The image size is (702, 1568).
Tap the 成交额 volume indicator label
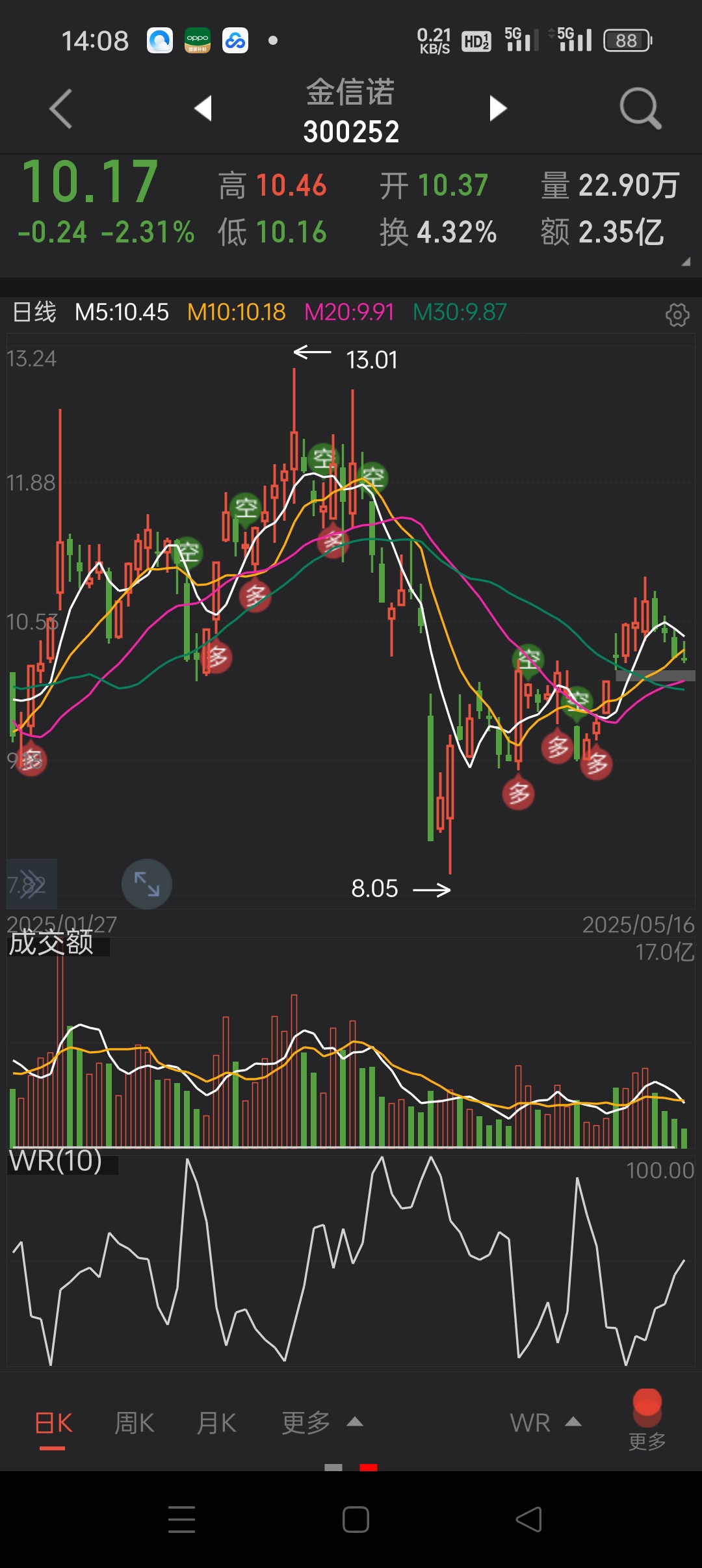[51, 942]
